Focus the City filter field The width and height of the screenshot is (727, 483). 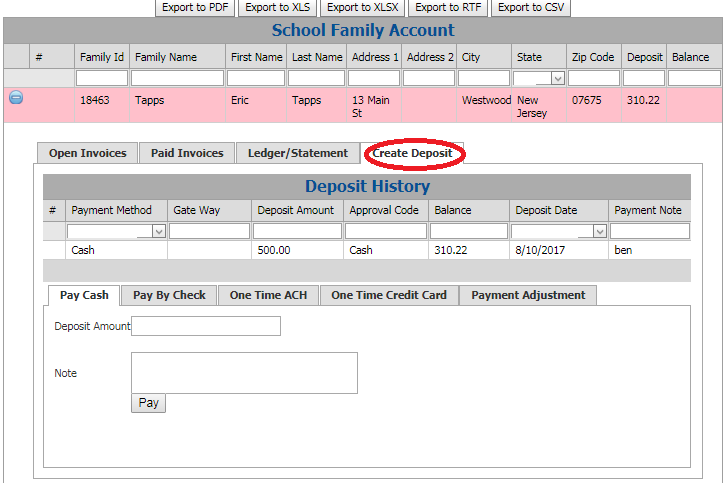click(484, 78)
